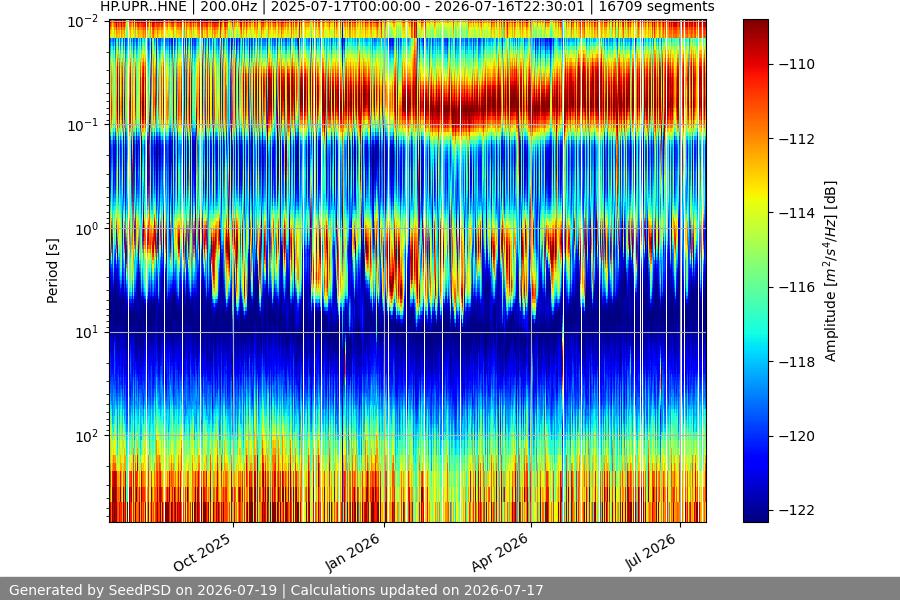Click the -122 colorbar tick label
The height and width of the screenshot is (600, 900).
(x=797, y=510)
